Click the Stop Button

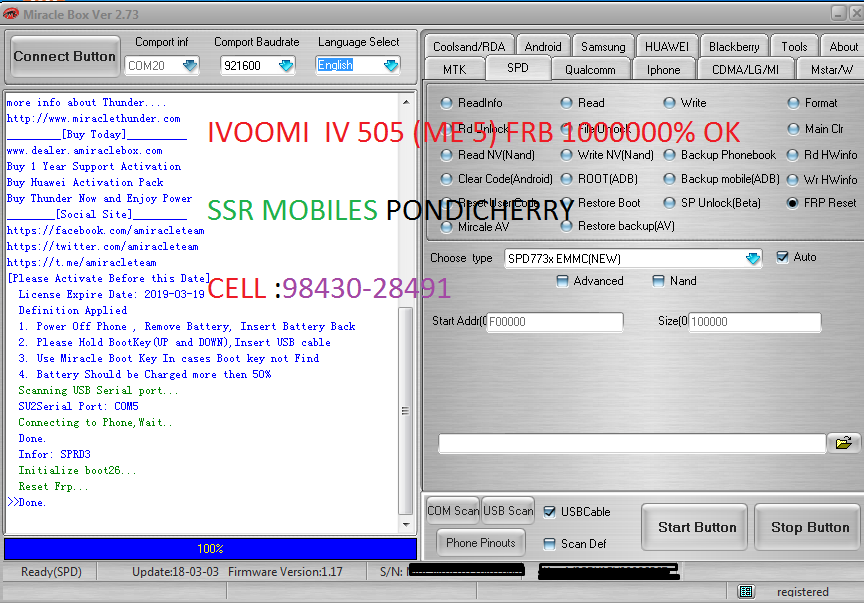point(809,527)
